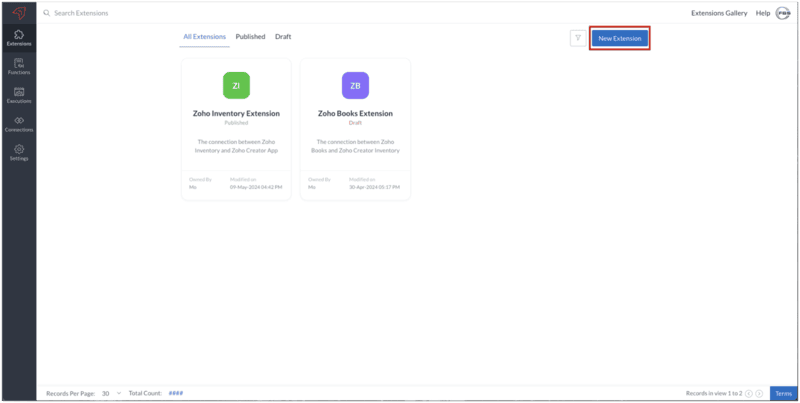Go to previous records page arrow
This screenshot has height=403, width=800.
748,394
